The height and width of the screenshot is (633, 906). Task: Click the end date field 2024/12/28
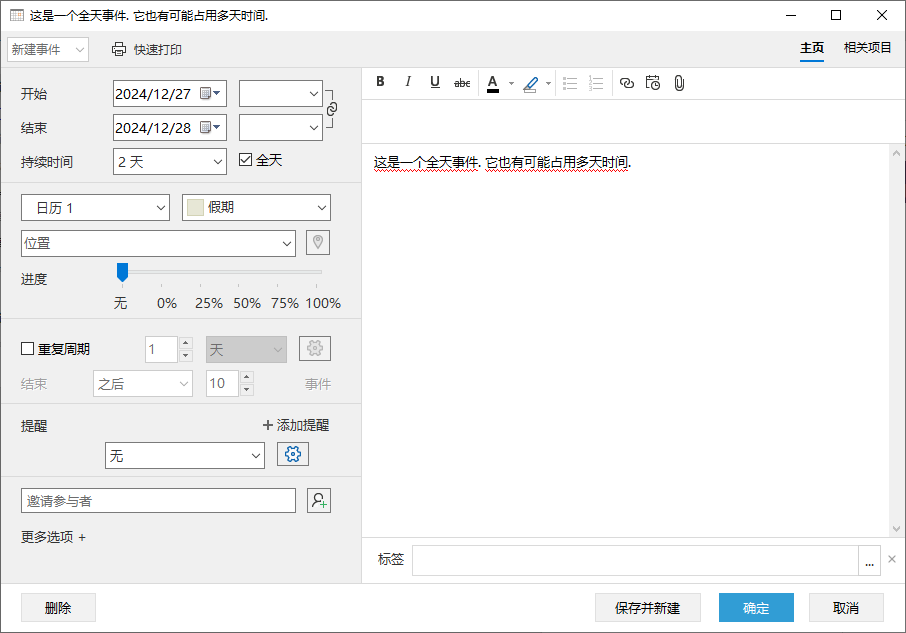[x=154, y=127]
